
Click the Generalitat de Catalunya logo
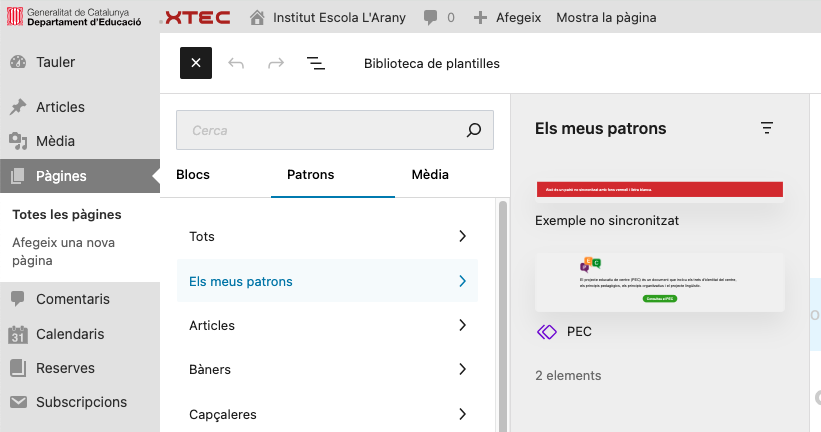[x=74, y=17]
